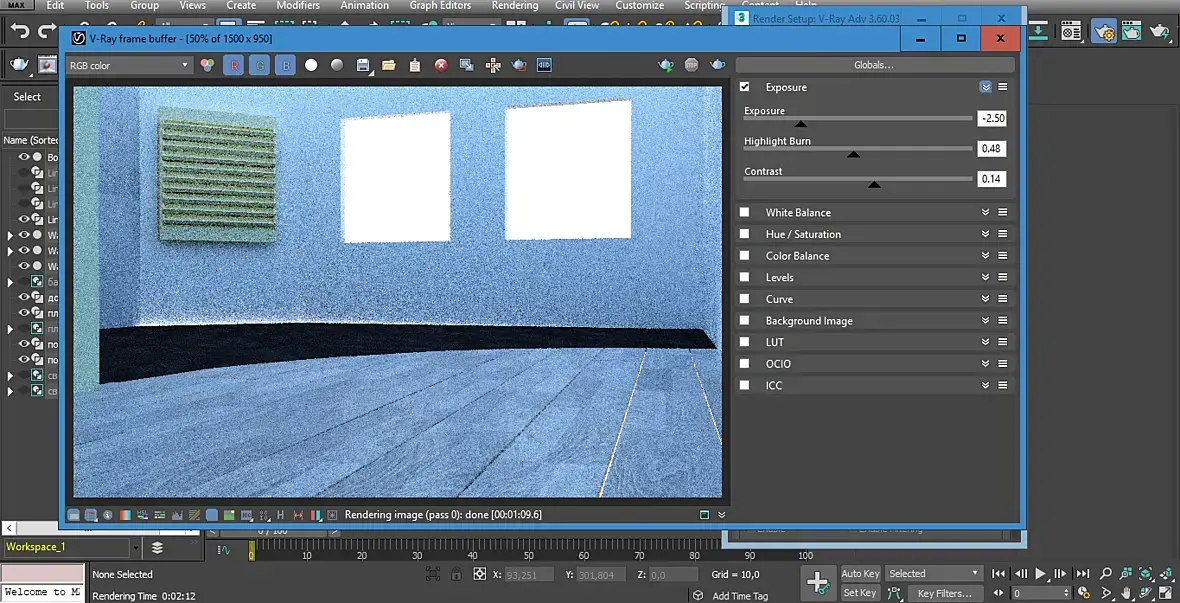The image size is (1180, 603).
Task: Click the Stop rendering icon
Action: pos(692,65)
